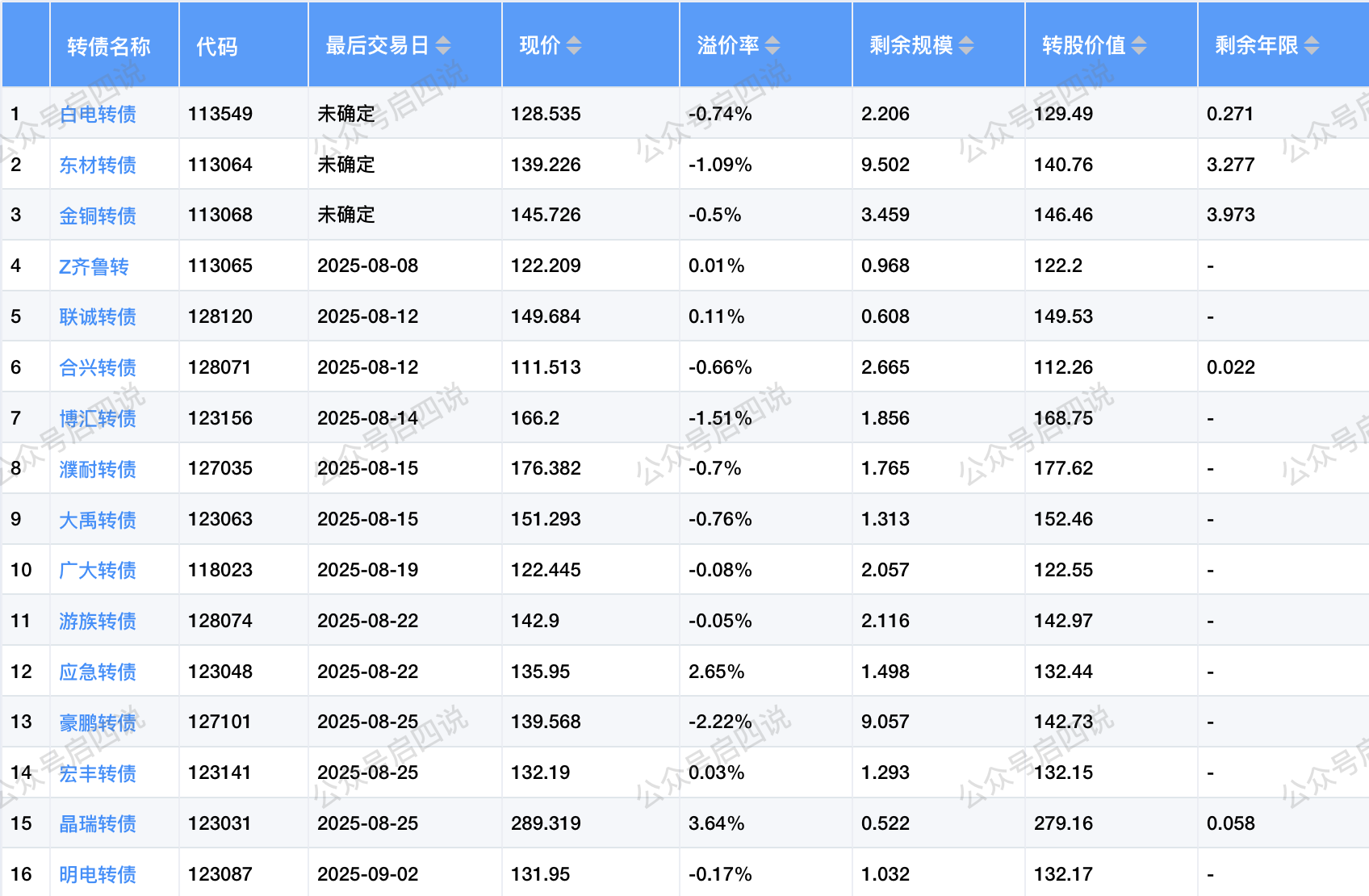Click the 转债名称 column header
Screen dimensions: 1369x896
[x=109, y=46]
